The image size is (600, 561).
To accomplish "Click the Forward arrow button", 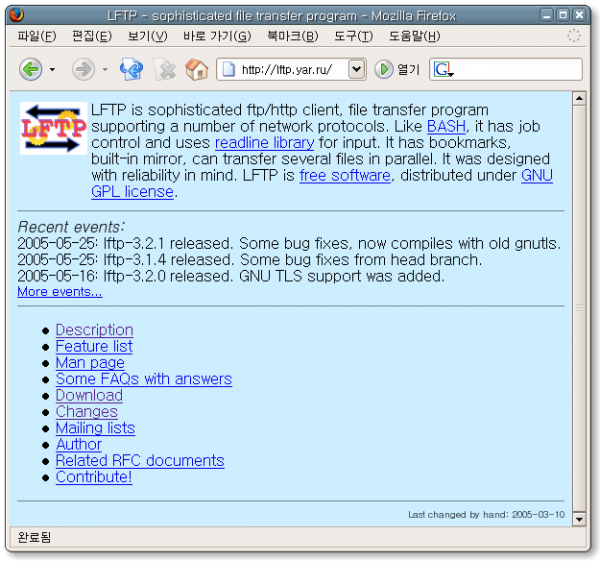I will (83, 69).
